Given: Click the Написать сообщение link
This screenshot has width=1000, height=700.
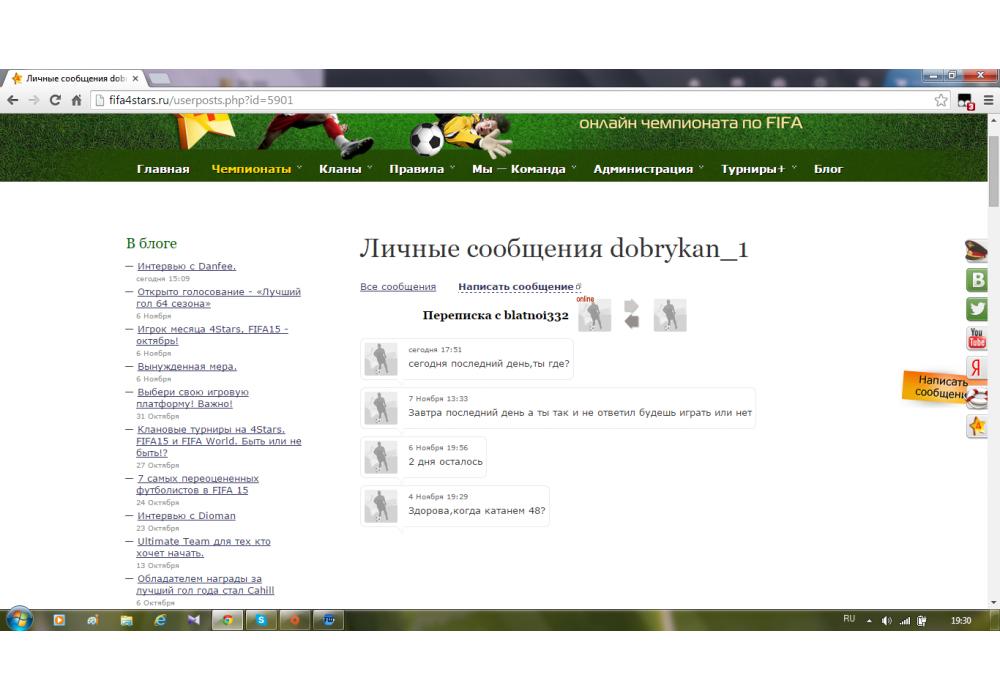Looking at the screenshot, I should tap(516, 287).
